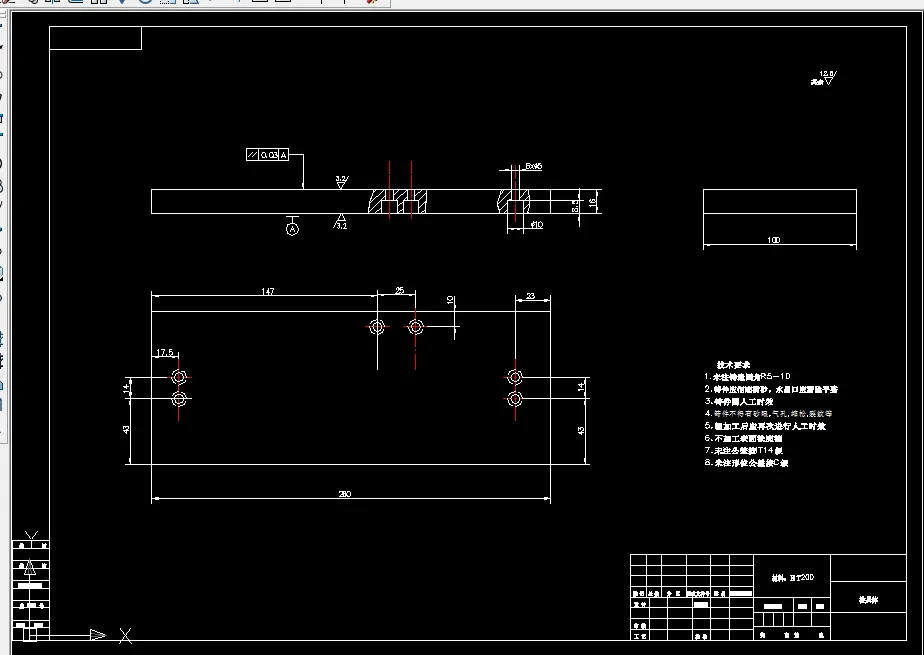Screen dimensions: 924x655
Task: Select the upper-left hole under 17.5 dimension
Action: click(x=179, y=376)
